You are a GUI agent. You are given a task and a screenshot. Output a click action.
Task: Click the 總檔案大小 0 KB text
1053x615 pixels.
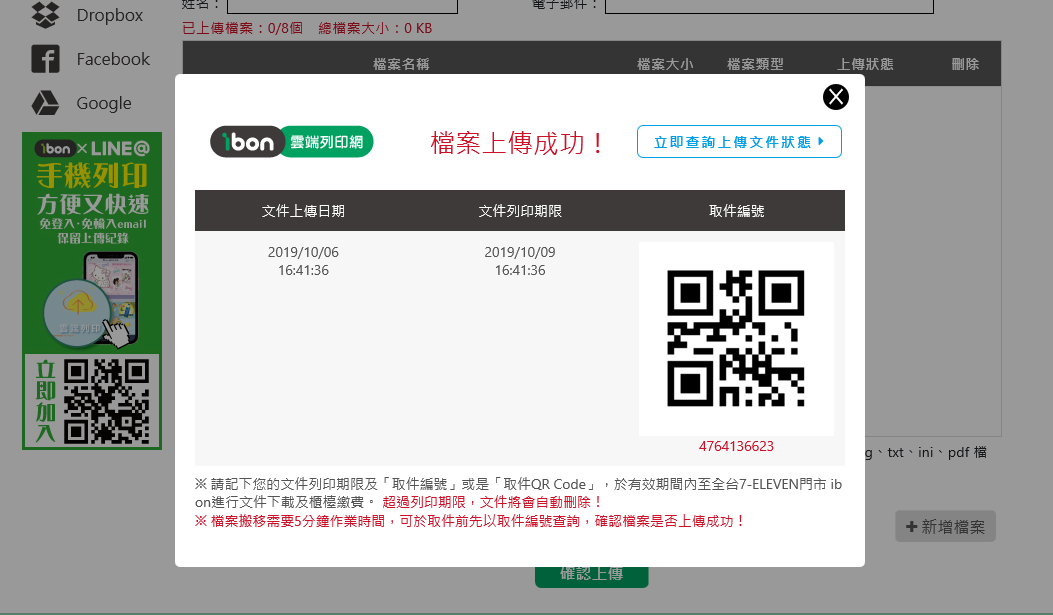coord(375,28)
